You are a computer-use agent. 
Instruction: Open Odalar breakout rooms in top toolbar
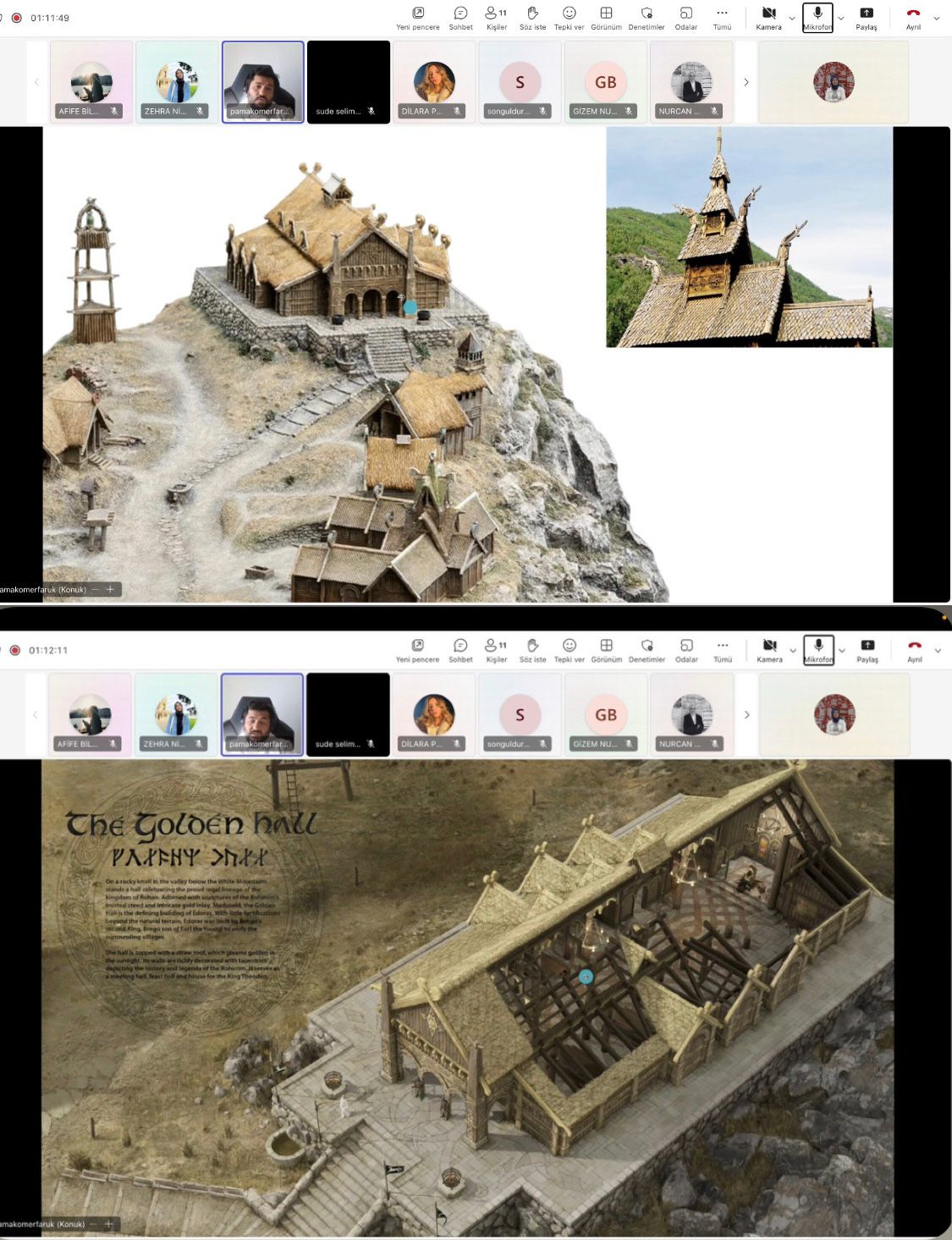click(x=685, y=17)
